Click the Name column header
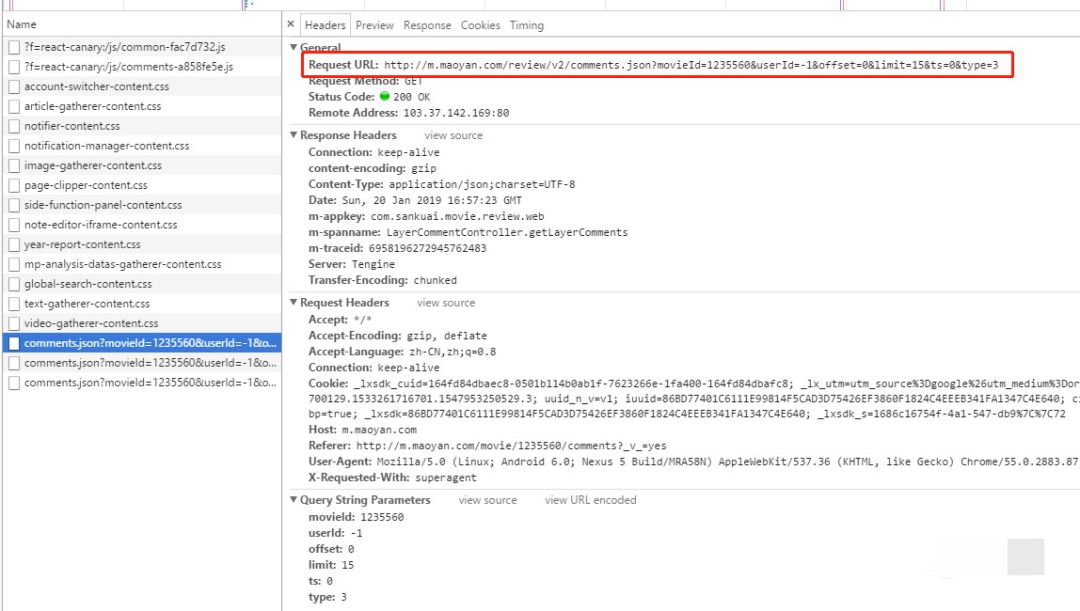The width and height of the screenshot is (1080, 611). tap(141, 24)
